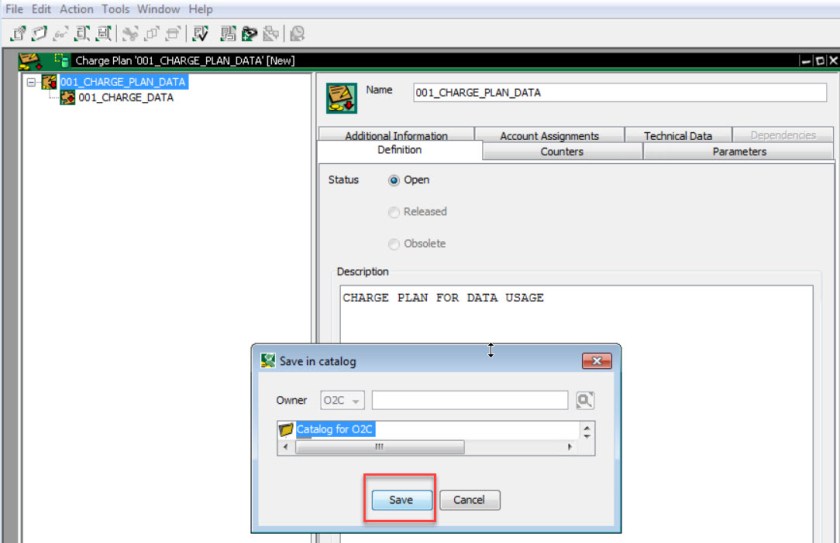
Task: Open the Action menu
Action: (x=76, y=9)
